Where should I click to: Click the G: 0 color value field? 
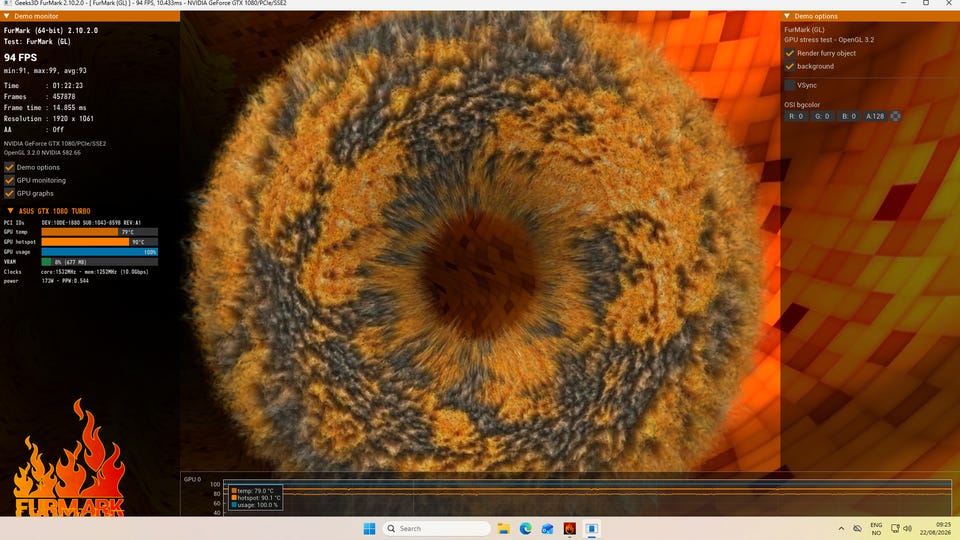[822, 116]
